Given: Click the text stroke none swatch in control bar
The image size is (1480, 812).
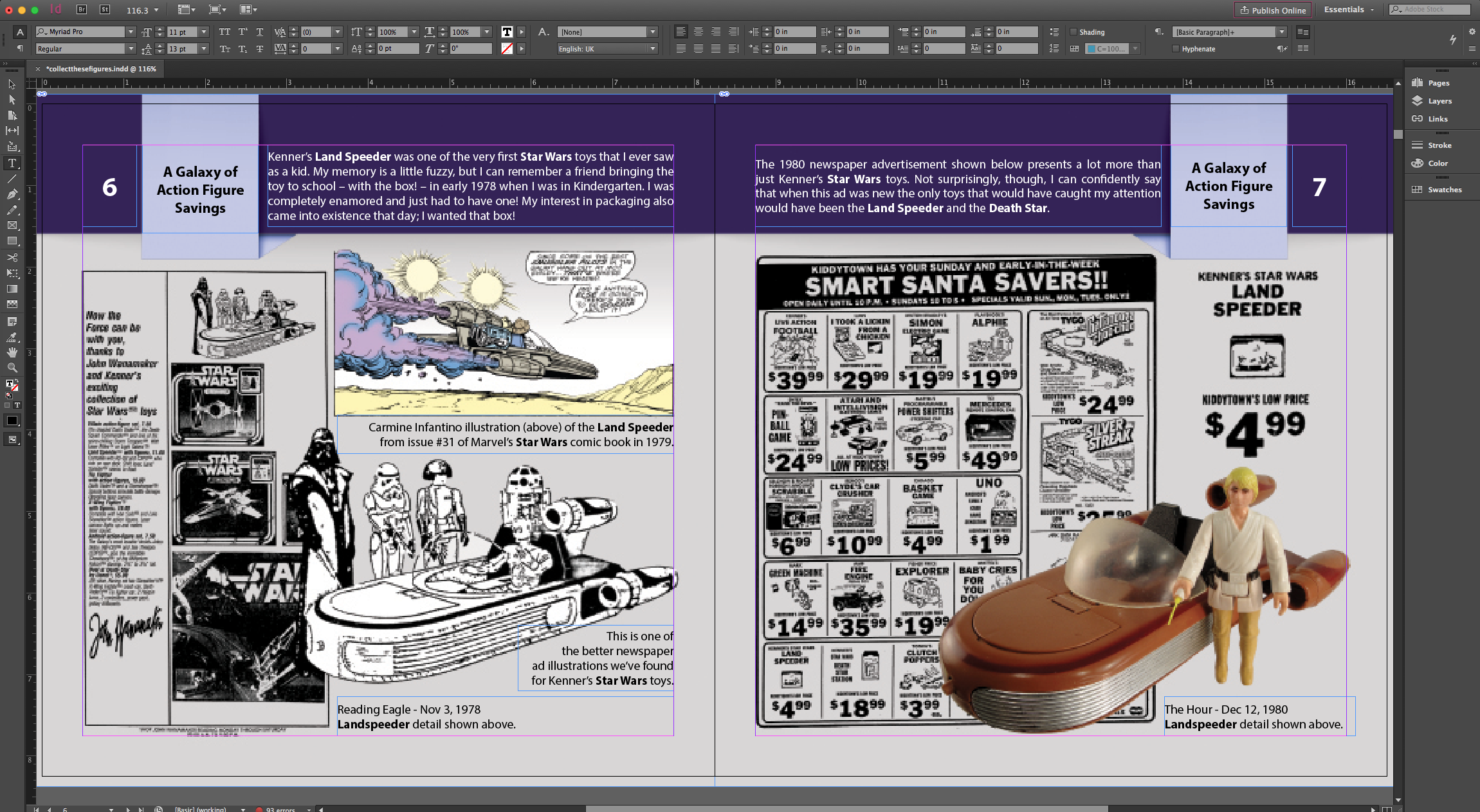Looking at the screenshot, I should 507,49.
